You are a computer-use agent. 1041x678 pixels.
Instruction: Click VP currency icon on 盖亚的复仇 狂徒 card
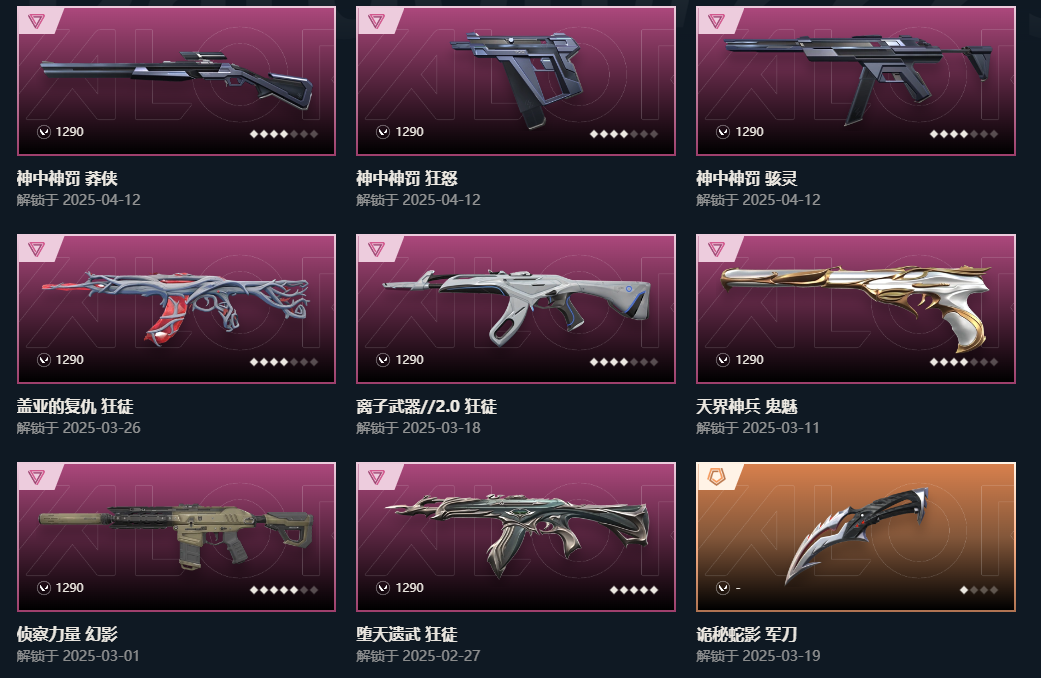click(44, 360)
